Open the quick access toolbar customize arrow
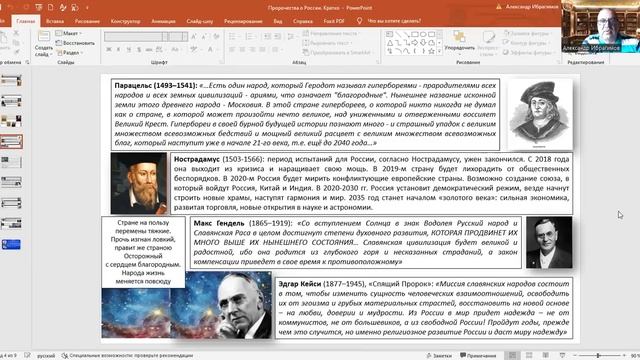640x360 pixels. [87, 7]
